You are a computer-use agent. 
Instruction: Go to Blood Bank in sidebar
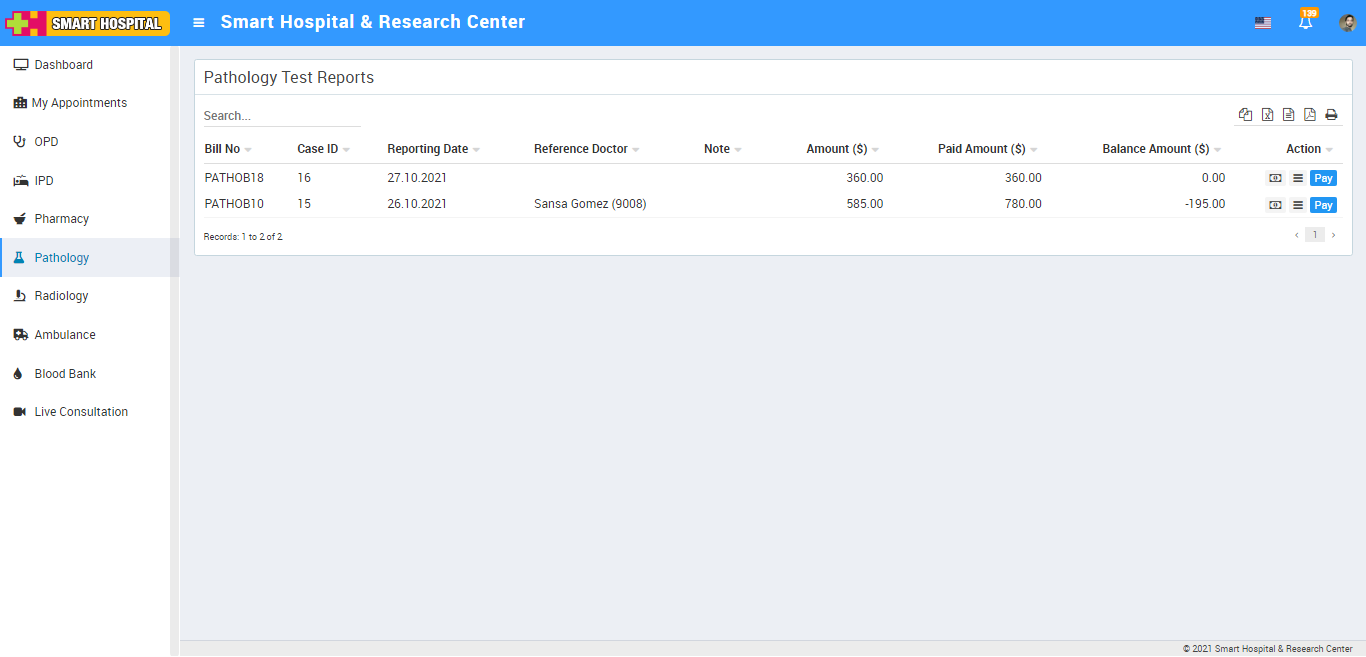click(x=65, y=374)
